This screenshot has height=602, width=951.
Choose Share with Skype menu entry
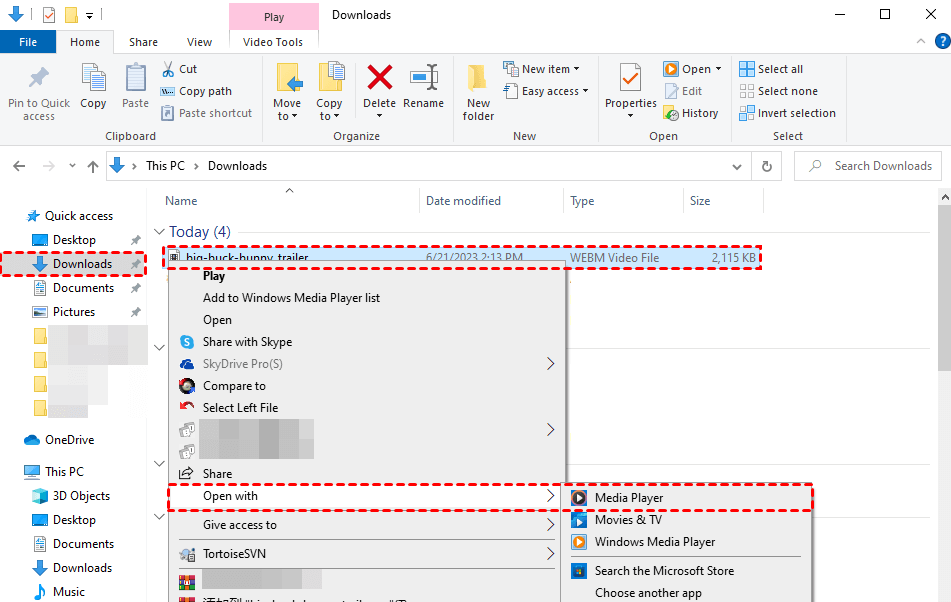click(247, 342)
